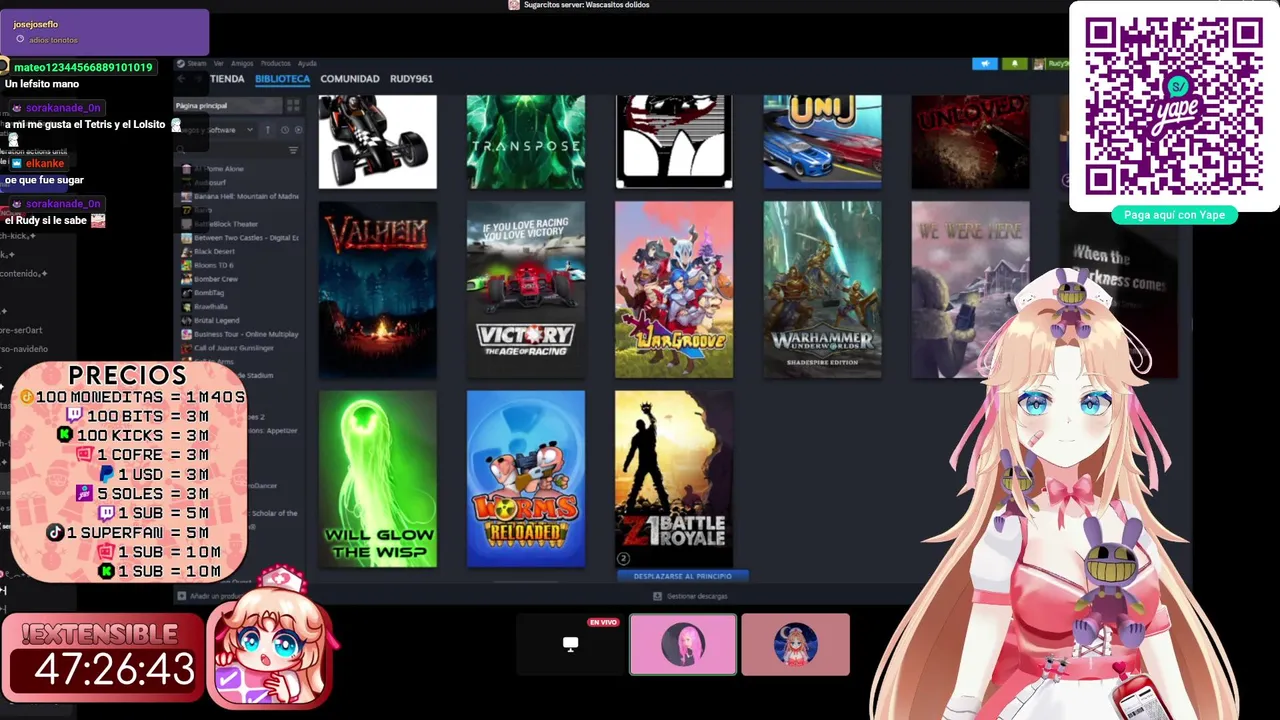1280x720 pixels.
Task: Click the Paga aquí con Yape label
Action: [1174, 215]
